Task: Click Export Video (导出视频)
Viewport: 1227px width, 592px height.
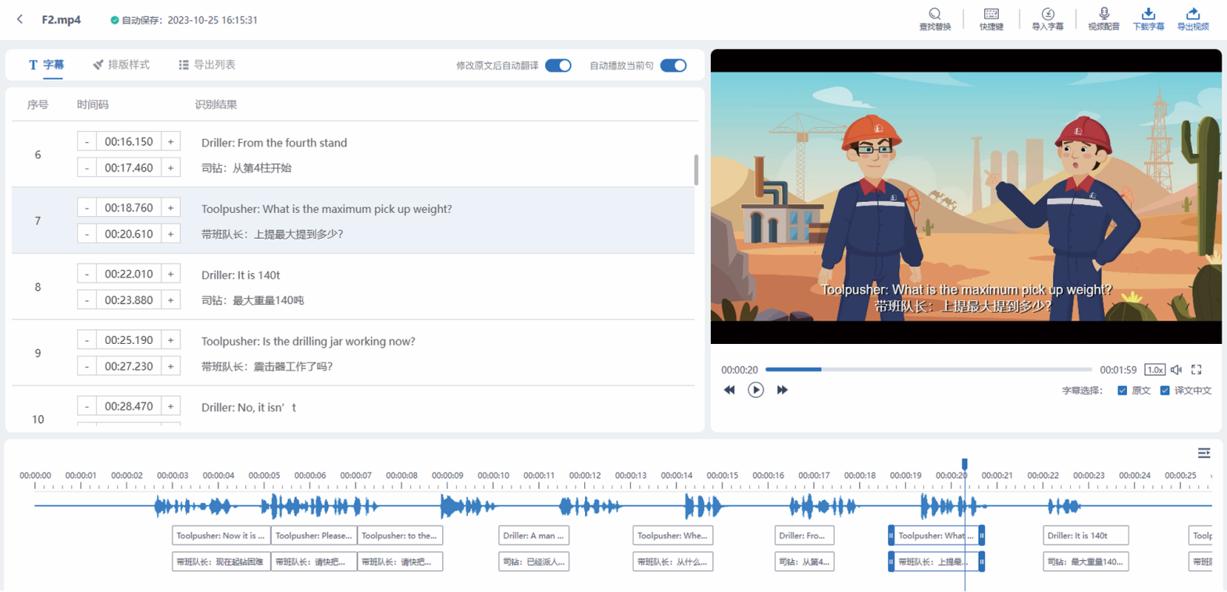Action: click(1193, 19)
